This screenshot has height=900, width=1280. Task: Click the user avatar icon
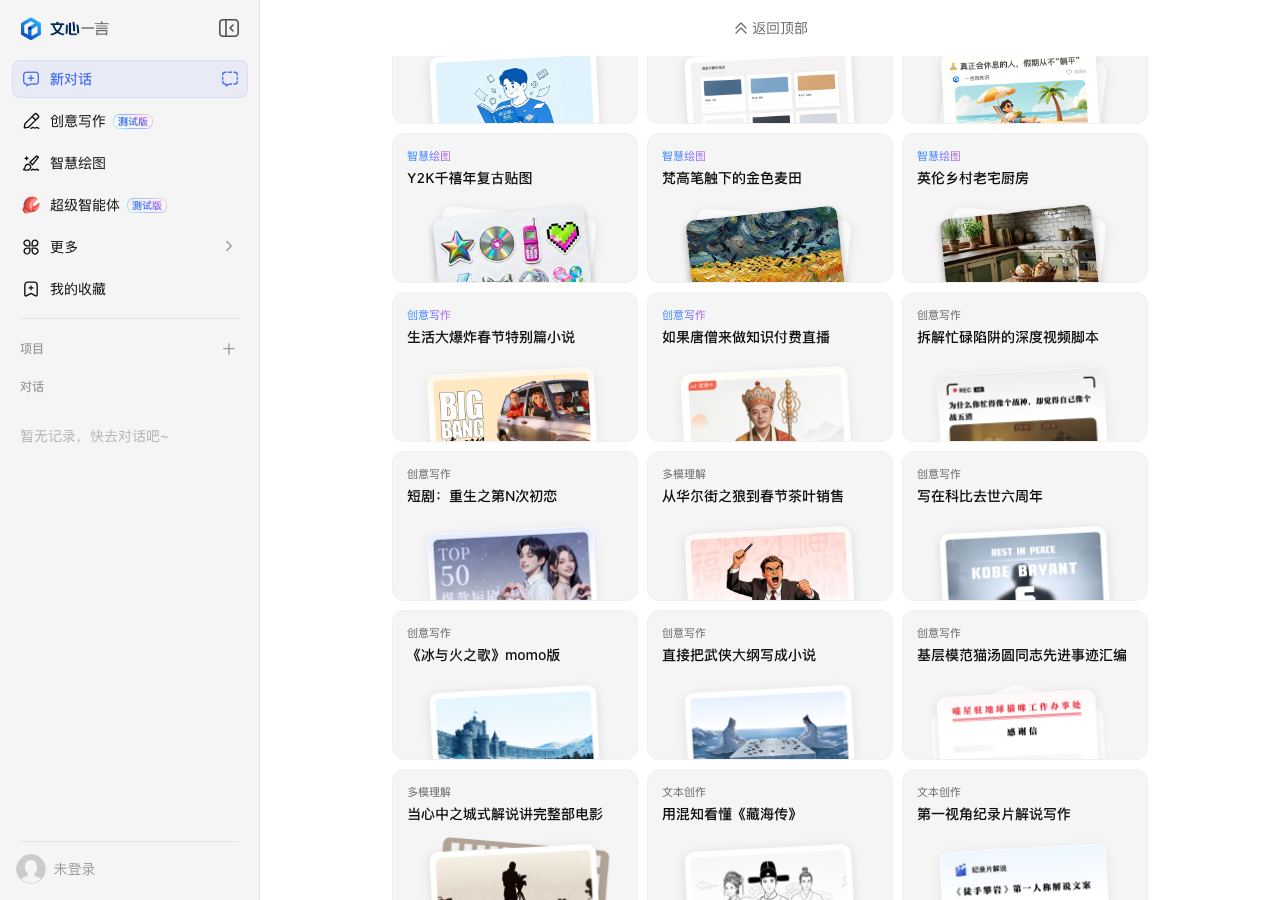coord(31,869)
